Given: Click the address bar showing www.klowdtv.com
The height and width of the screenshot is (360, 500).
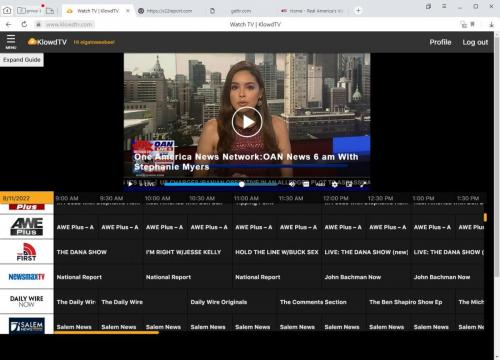Looking at the screenshot, I should [69, 24].
